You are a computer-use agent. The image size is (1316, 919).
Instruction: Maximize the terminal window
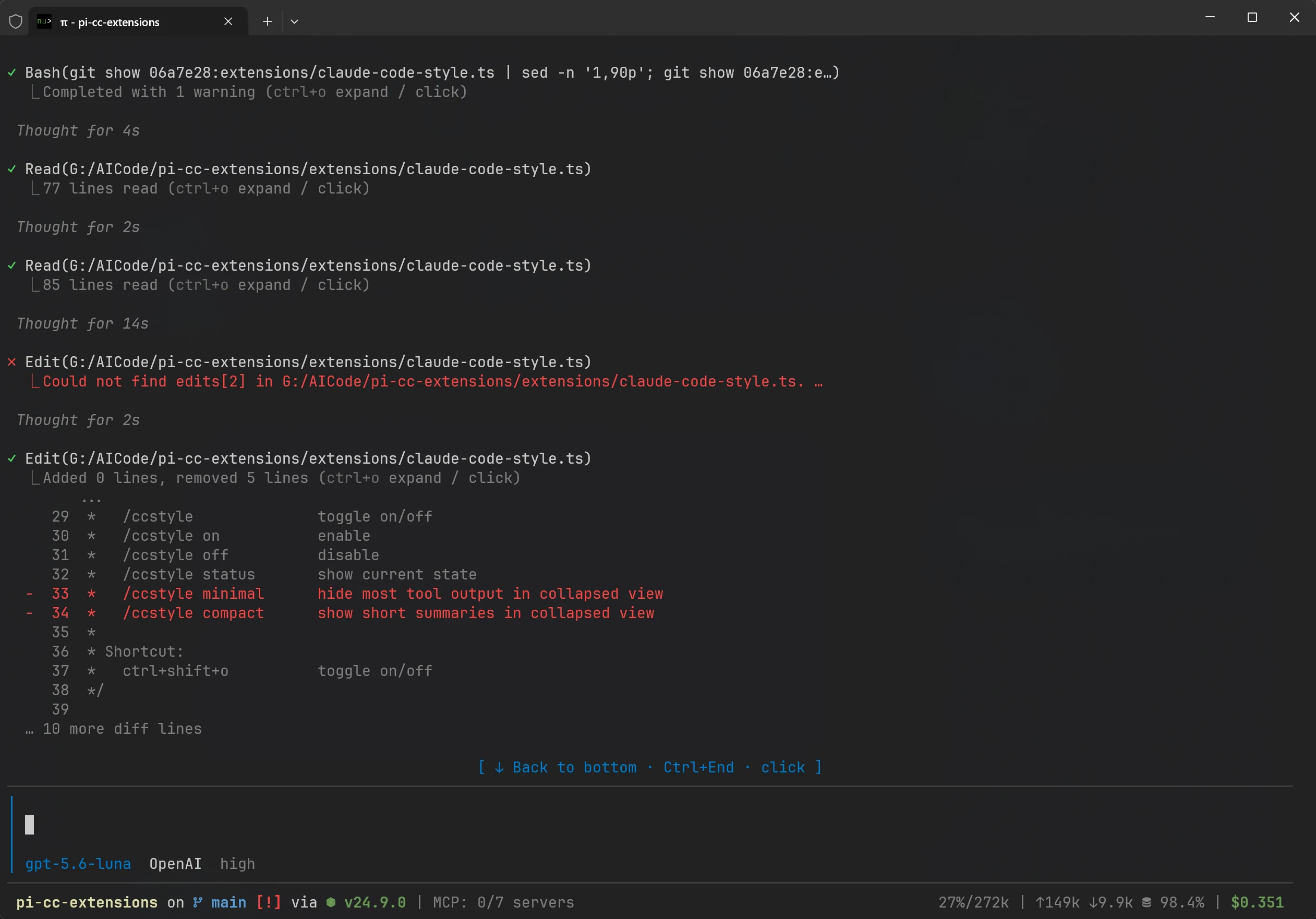coord(1252,17)
